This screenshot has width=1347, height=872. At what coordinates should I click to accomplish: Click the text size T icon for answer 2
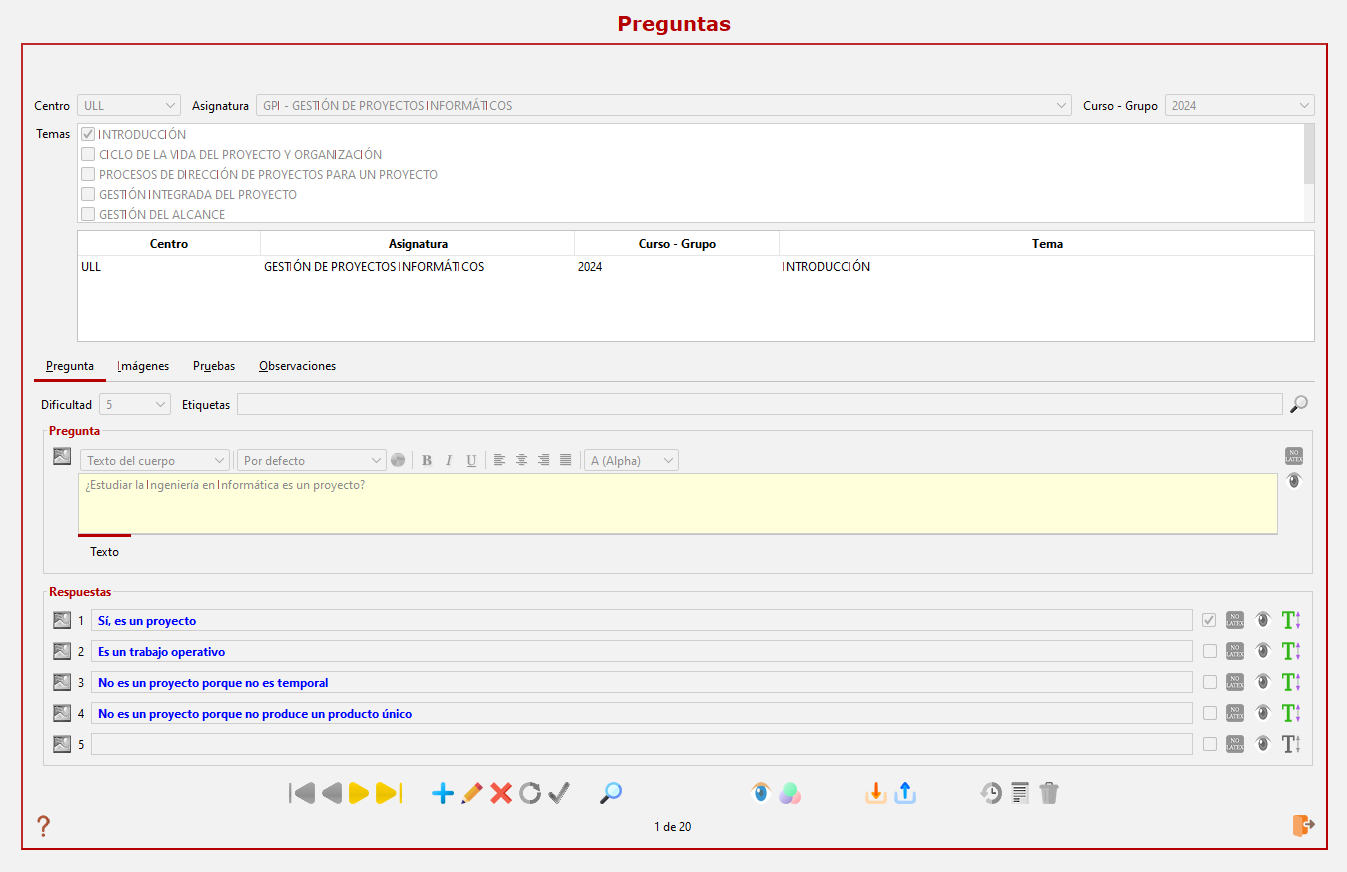click(1291, 651)
